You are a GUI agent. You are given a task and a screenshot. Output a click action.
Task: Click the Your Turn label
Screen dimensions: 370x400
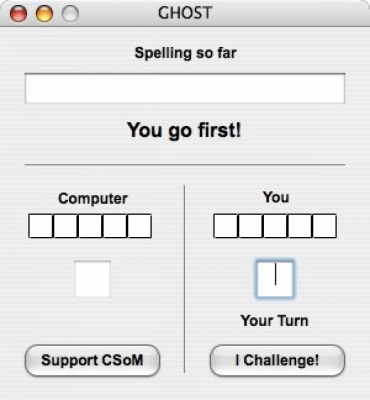(x=275, y=321)
